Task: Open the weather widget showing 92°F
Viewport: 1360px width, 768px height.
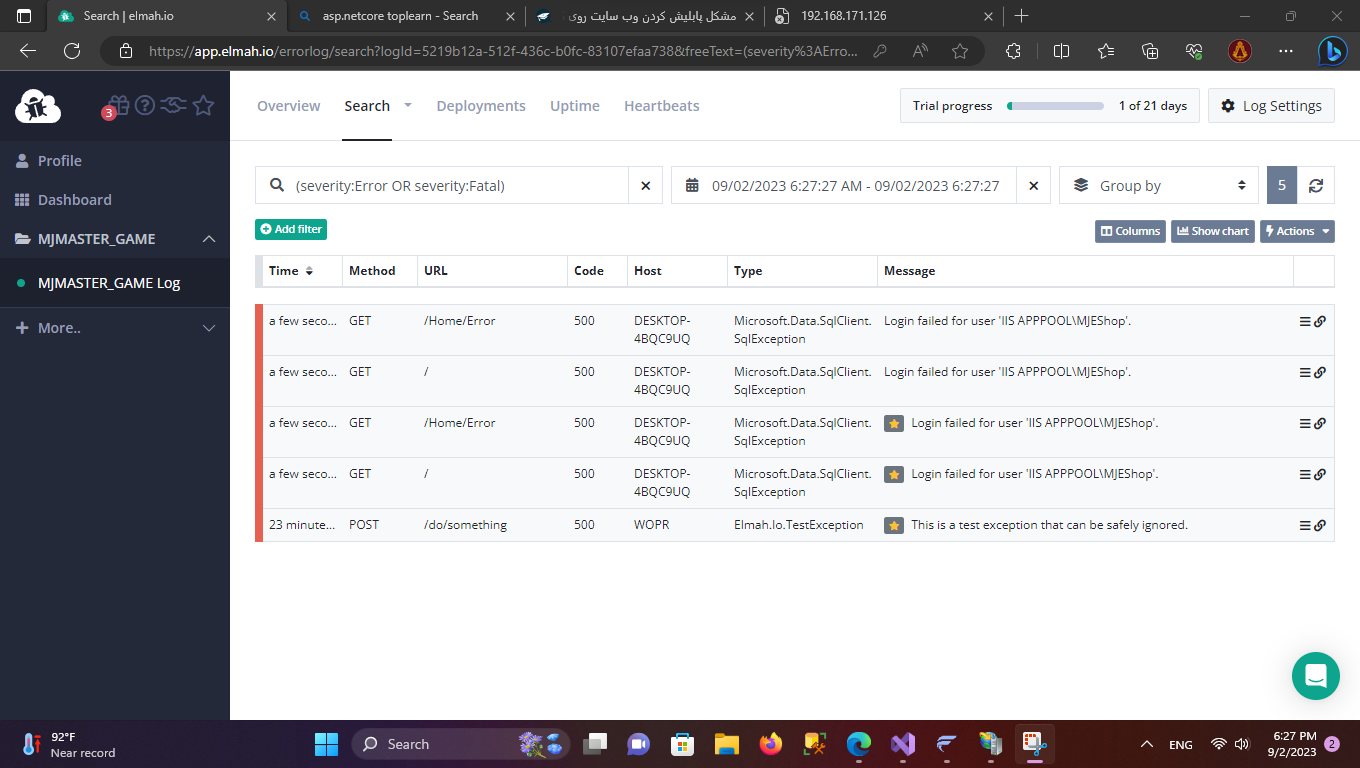Action: click(68, 744)
